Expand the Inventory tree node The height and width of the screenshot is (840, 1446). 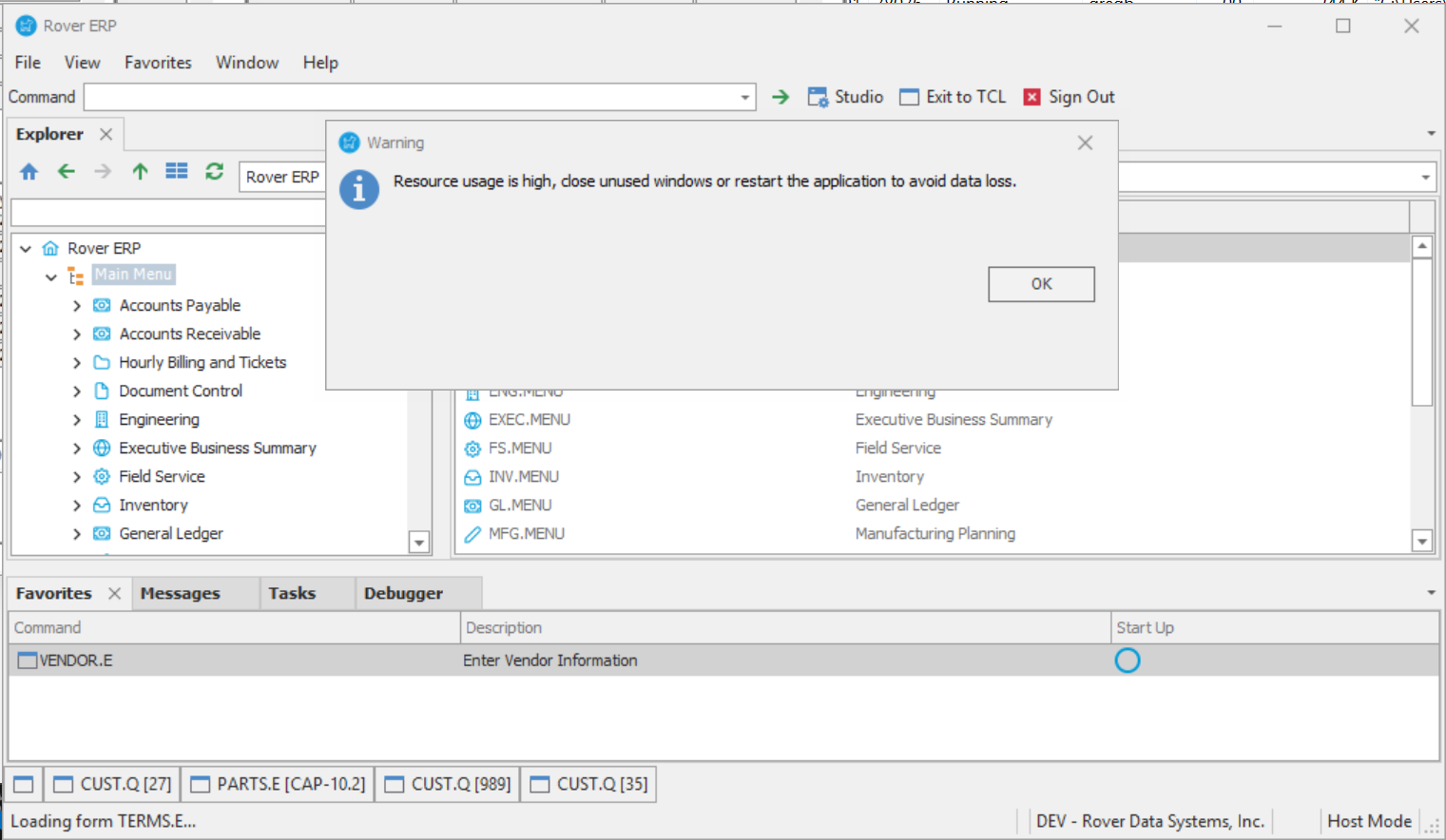(77, 506)
